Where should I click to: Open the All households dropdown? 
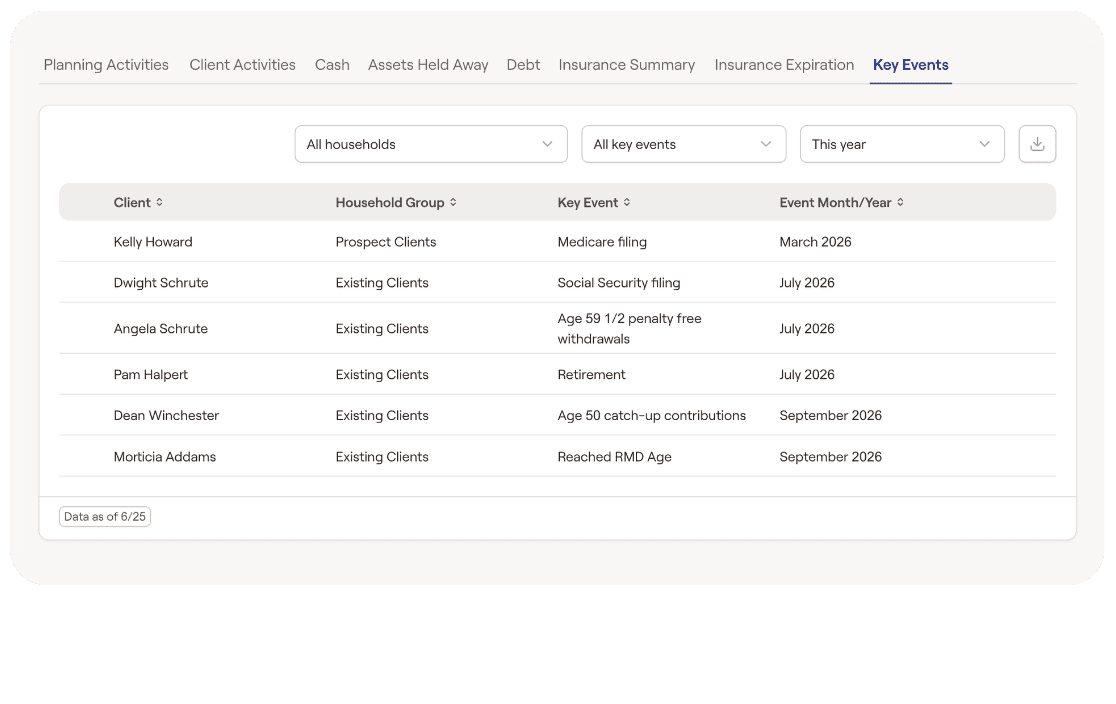pos(431,144)
